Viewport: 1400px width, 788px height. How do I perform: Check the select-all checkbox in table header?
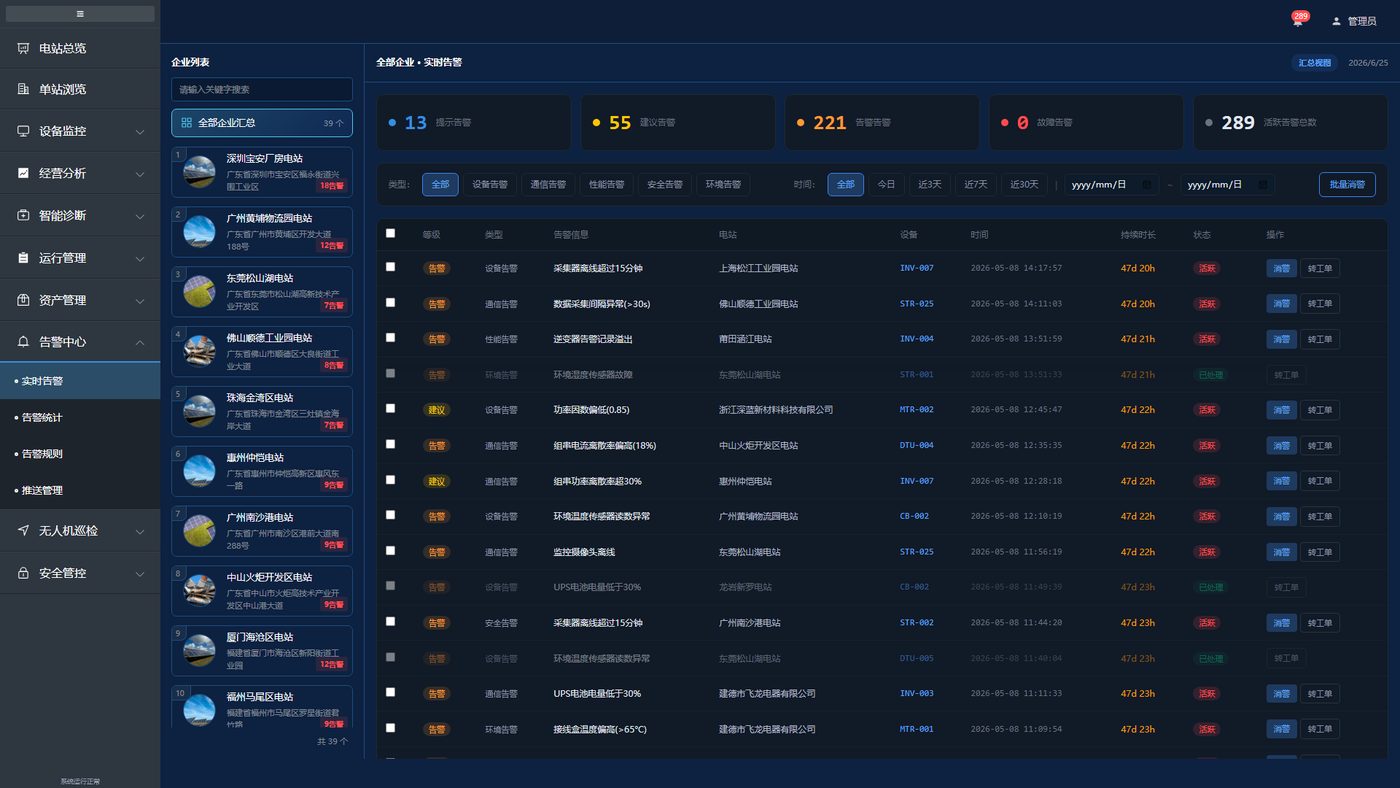pos(391,233)
